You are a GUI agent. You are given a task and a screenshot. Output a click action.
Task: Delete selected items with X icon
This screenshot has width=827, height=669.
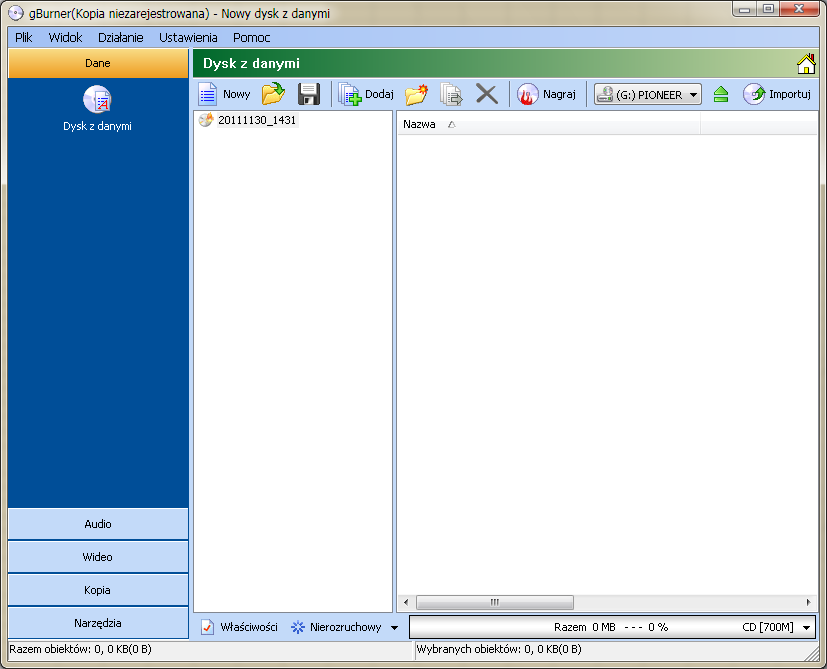tap(487, 94)
